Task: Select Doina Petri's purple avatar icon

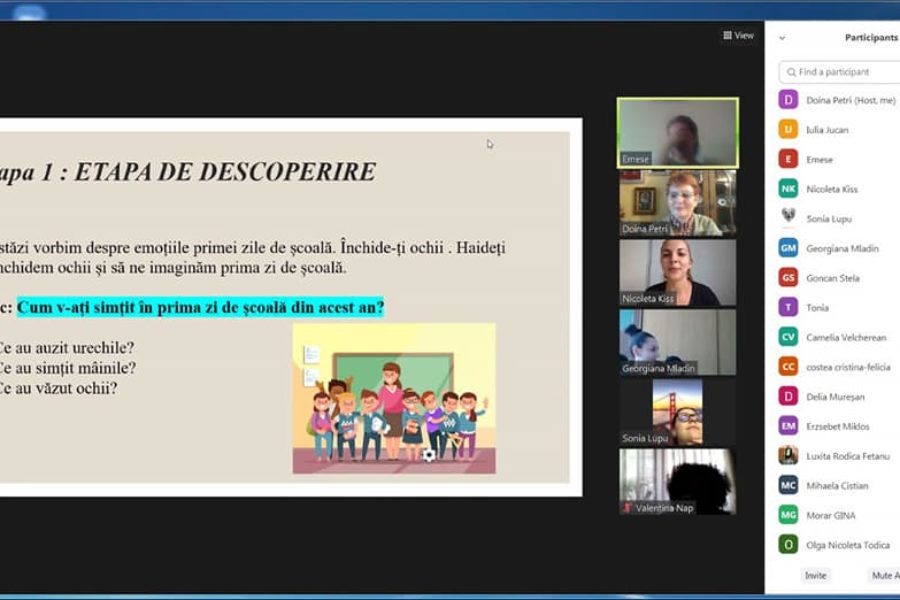Action: point(788,100)
